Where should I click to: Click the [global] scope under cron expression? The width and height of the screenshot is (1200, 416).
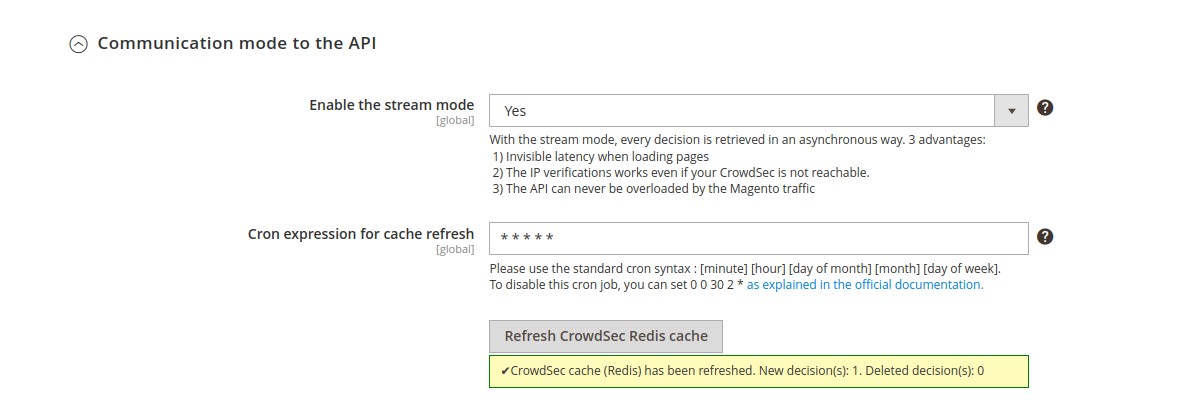pos(455,249)
